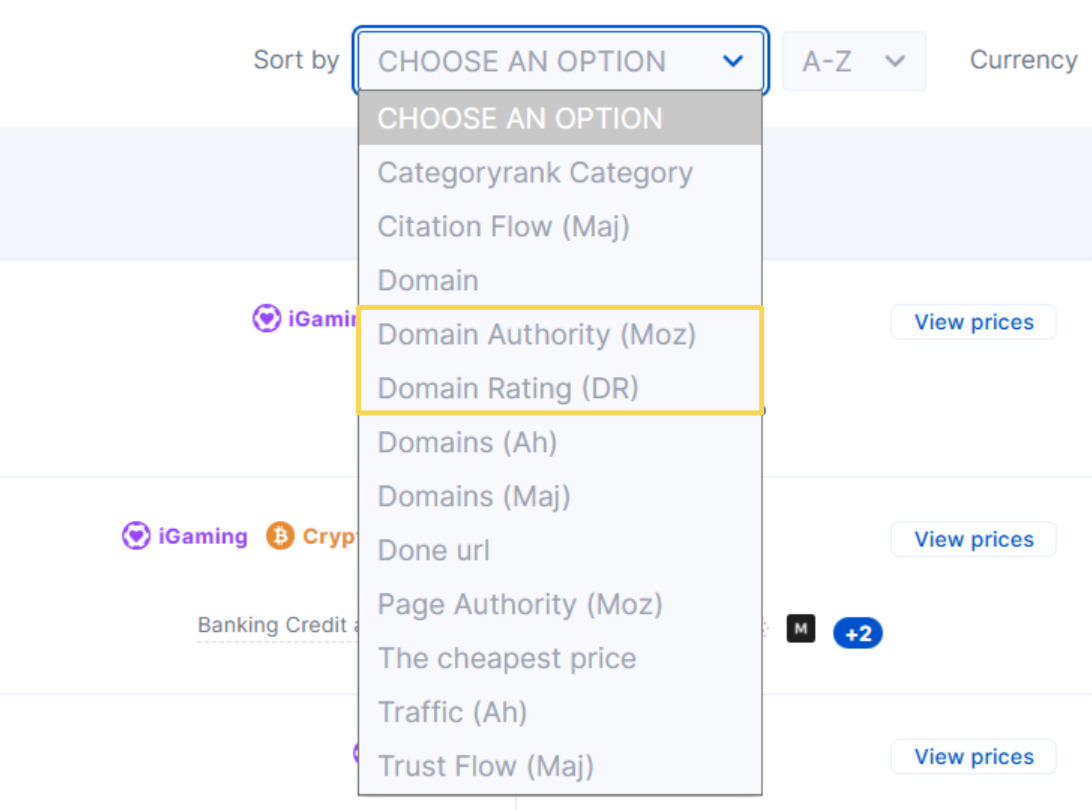Click View prices on the first listing
Screen dimensions: 1092x810
(973, 322)
